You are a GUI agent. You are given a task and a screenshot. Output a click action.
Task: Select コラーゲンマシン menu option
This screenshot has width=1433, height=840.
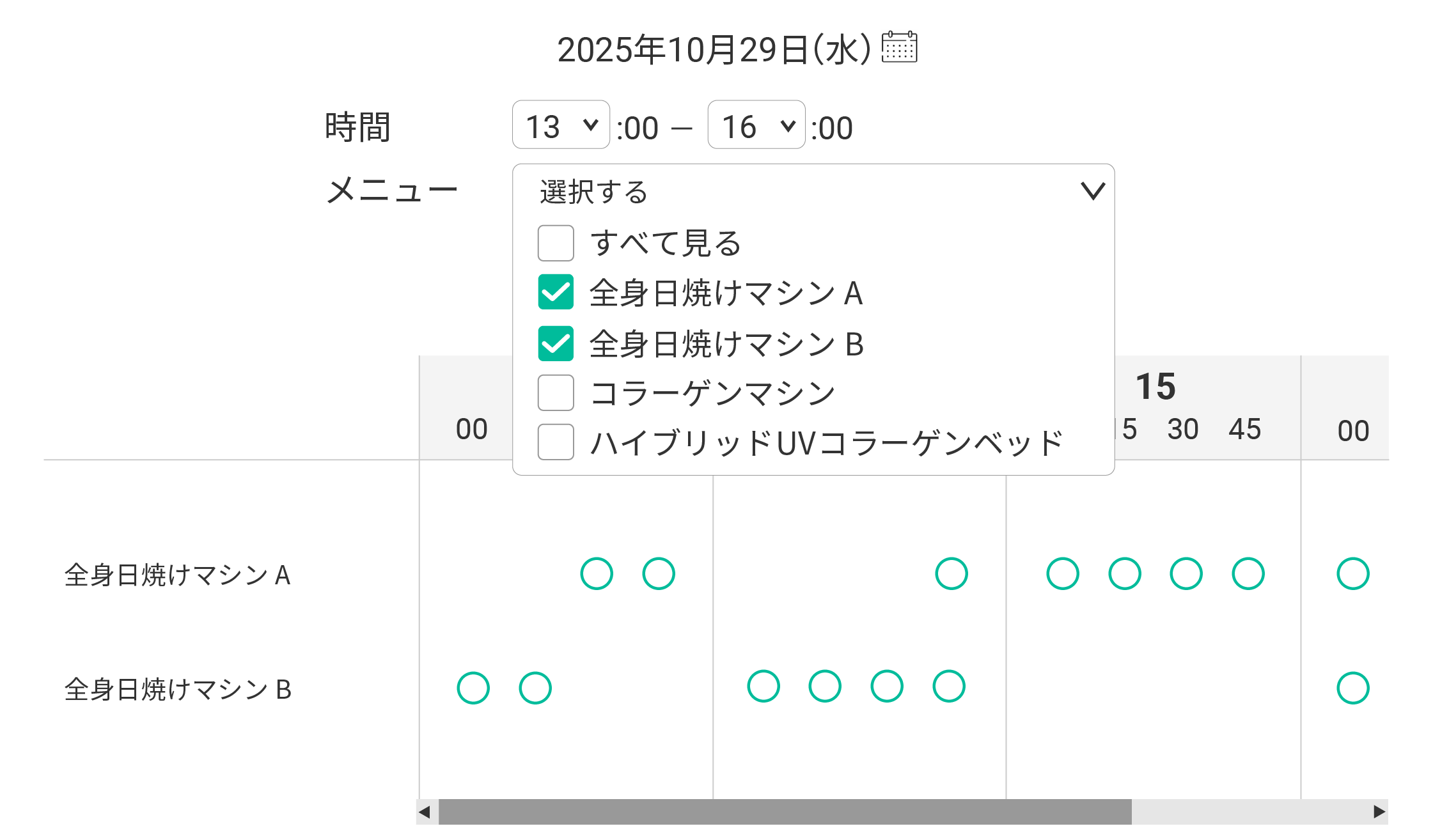pos(556,393)
